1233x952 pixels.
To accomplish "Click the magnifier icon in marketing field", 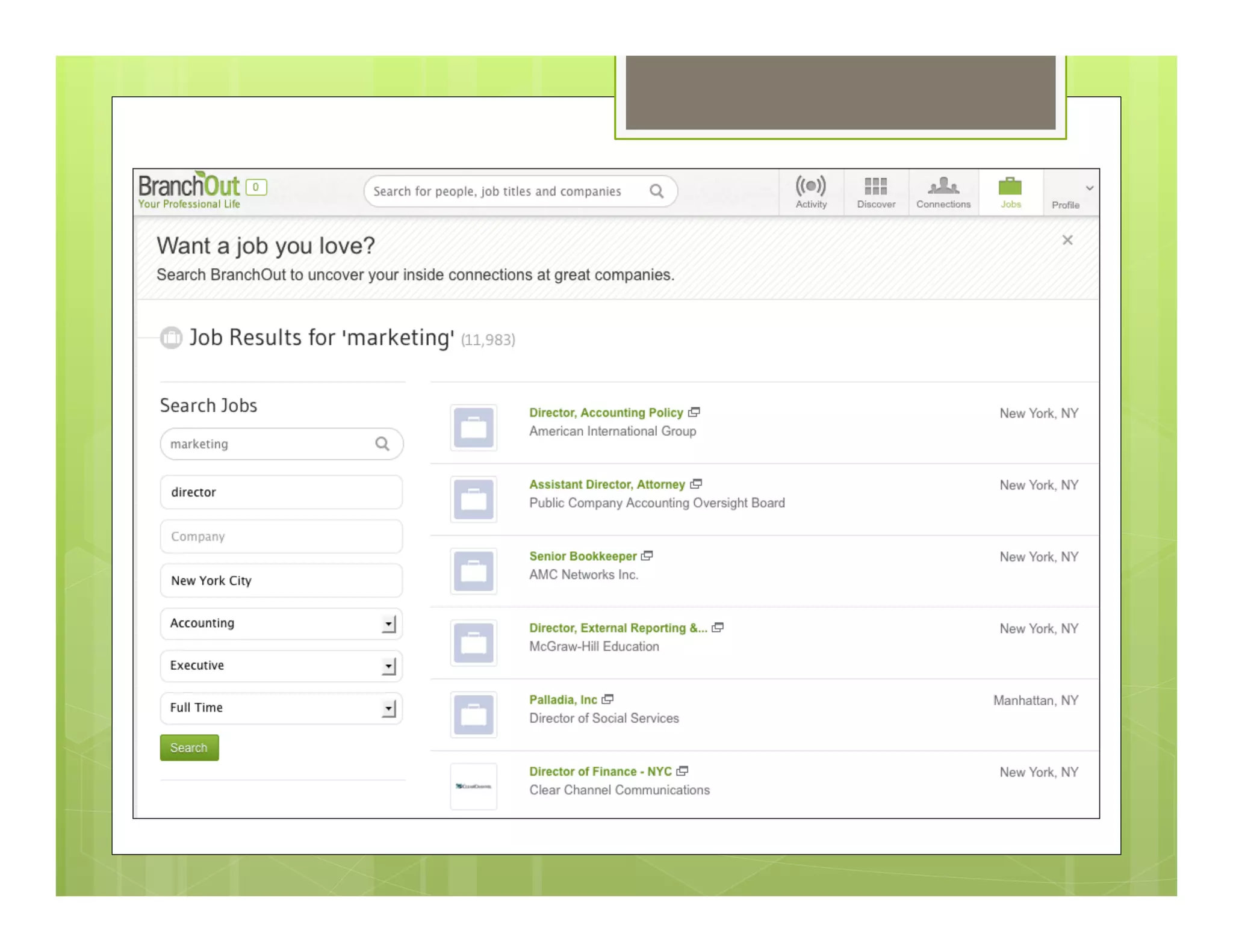I will pos(382,444).
